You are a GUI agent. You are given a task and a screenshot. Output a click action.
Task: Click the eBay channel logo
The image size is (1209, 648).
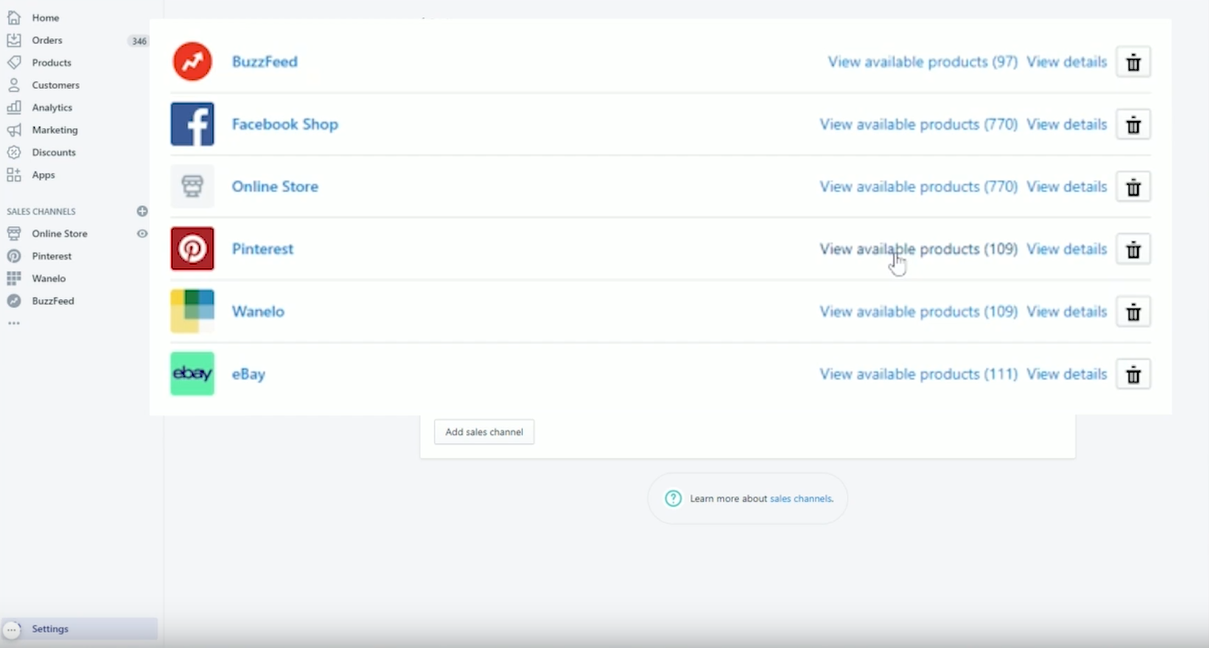point(191,373)
